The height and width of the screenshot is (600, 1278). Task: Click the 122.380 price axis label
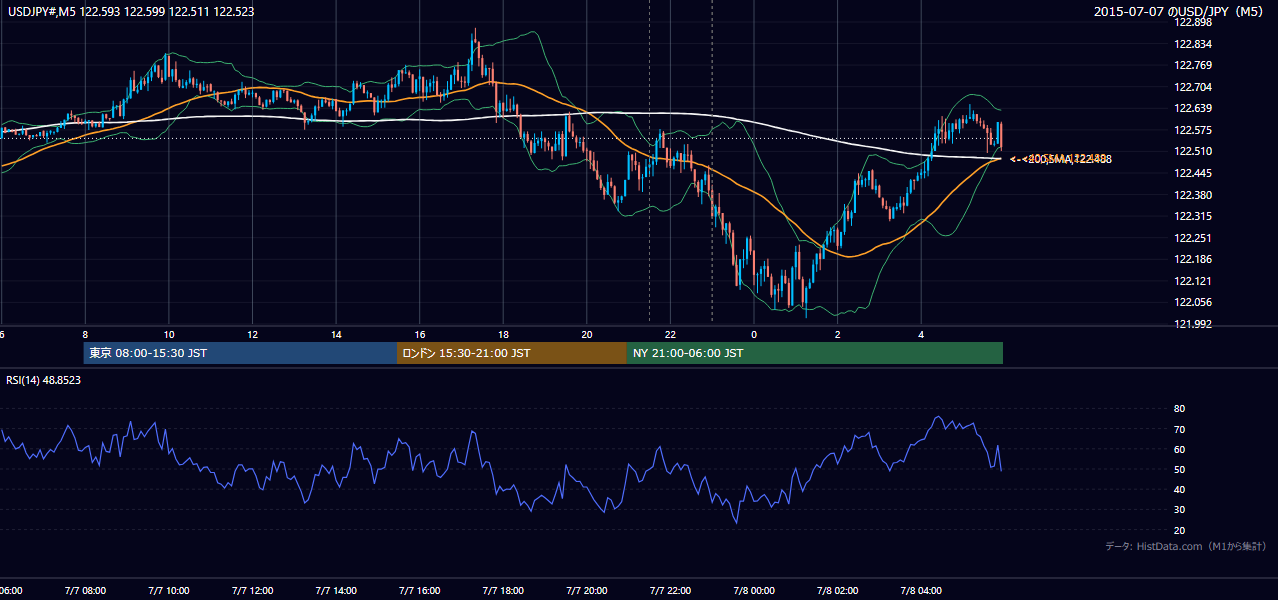pyautogui.click(x=1191, y=195)
